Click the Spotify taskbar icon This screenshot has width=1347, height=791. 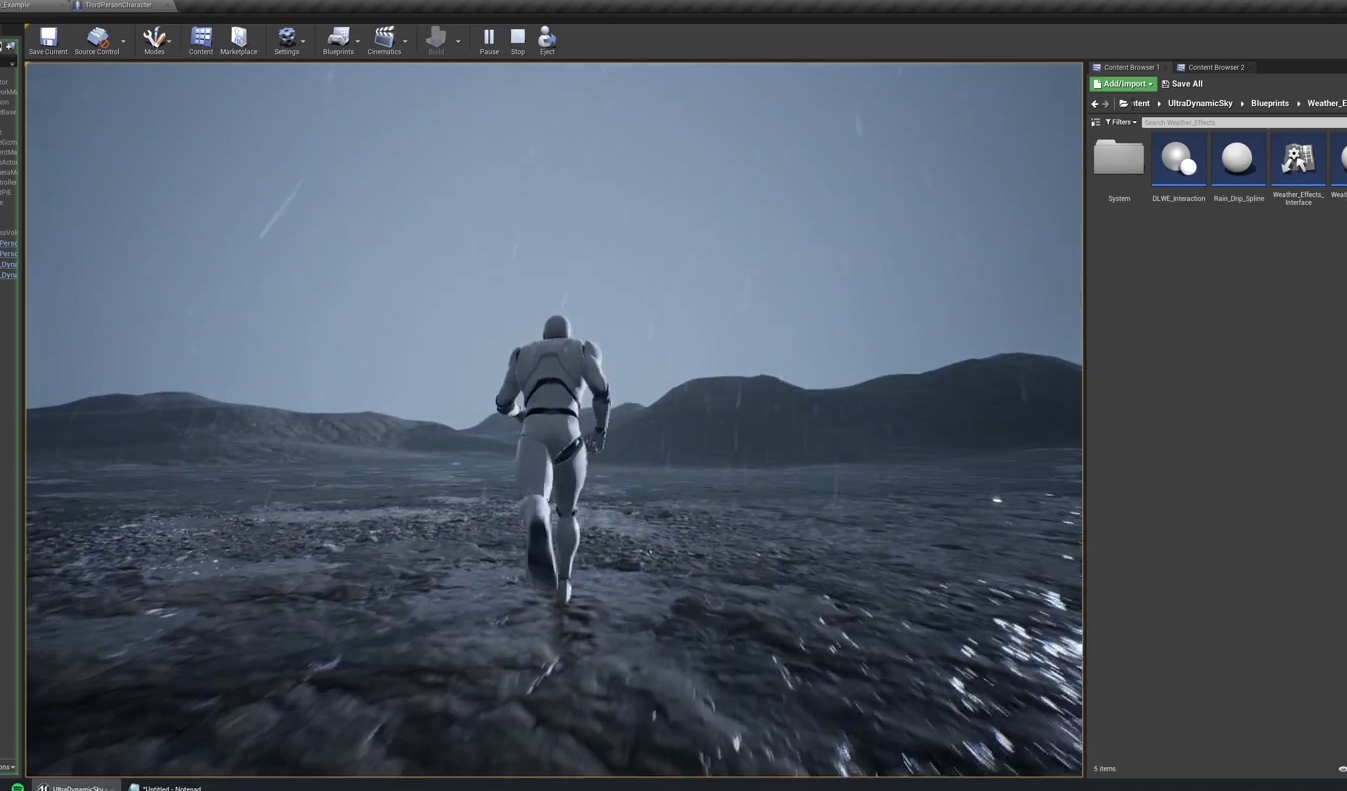coord(17,787)
